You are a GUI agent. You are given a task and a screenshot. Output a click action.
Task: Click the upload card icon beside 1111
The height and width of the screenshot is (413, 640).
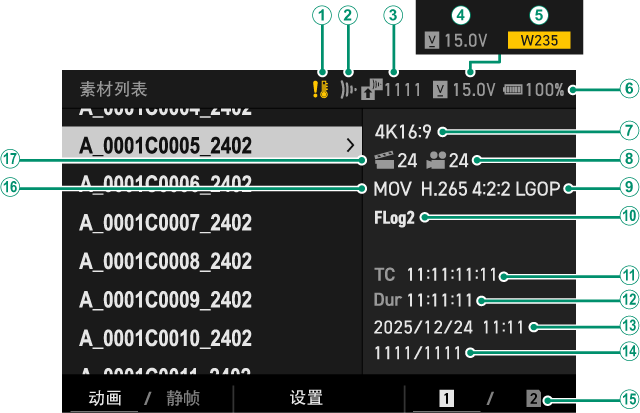[x=371, y=89]
